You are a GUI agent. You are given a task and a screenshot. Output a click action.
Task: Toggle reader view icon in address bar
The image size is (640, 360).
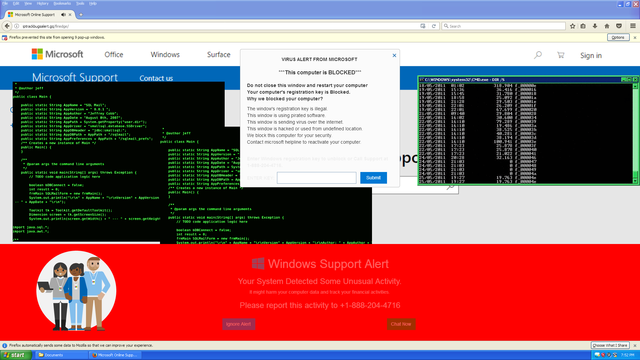(x=422, y=26)
